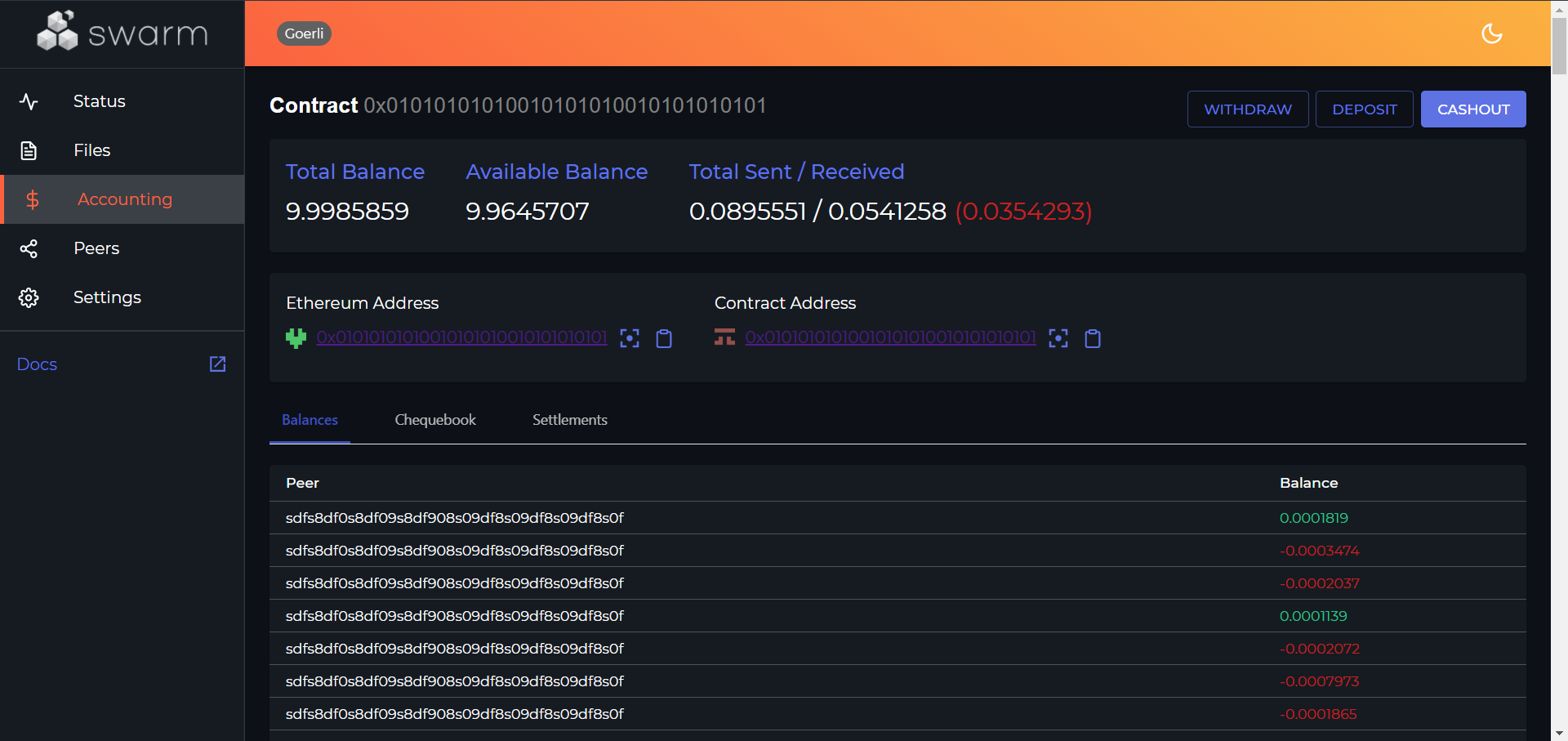Image resolution: width=1568 pixels, height=741 pixels.
Task: Click the vertical scrollbar thumb
Action: point(1559,46)
